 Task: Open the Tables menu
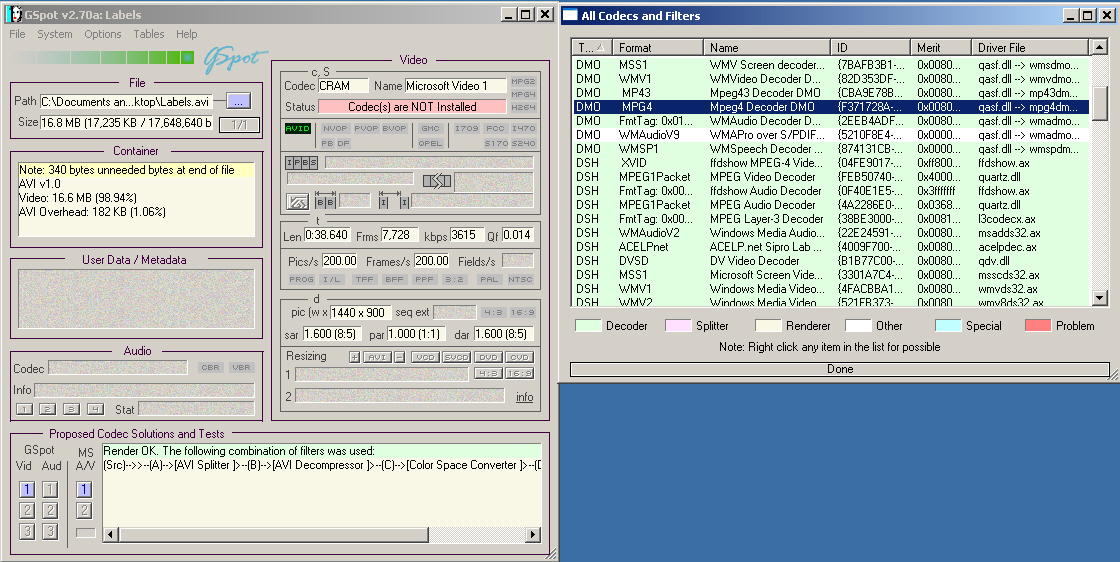click(x=149, y=34)
